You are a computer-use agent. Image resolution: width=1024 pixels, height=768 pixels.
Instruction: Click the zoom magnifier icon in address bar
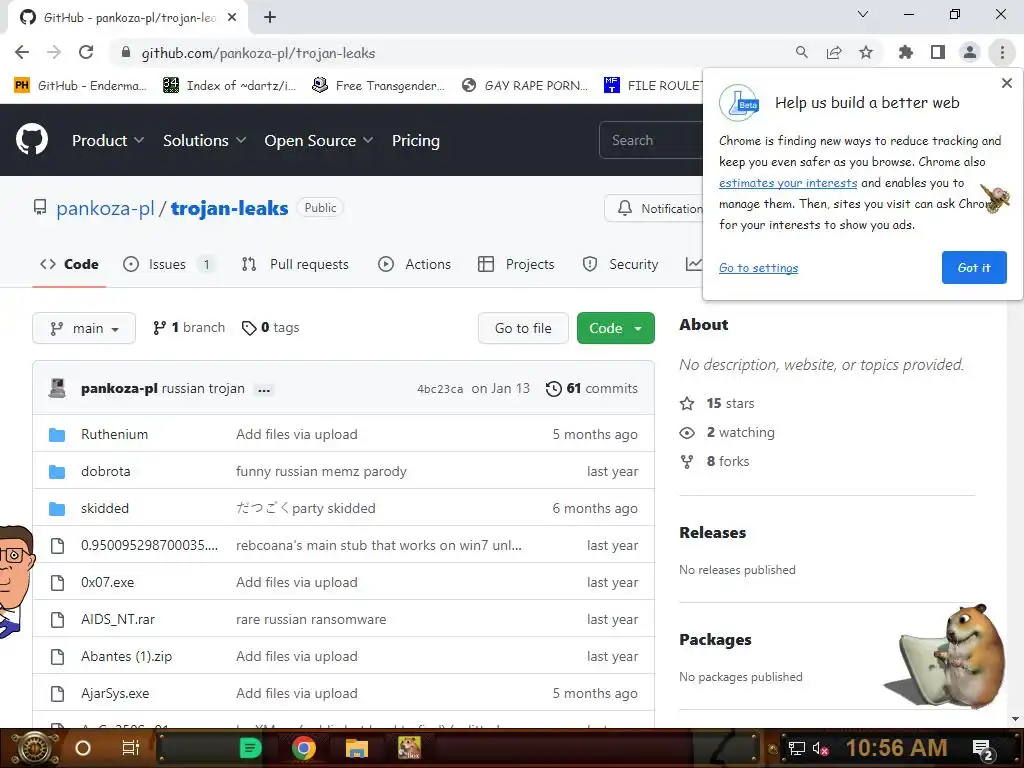point(802,52)
